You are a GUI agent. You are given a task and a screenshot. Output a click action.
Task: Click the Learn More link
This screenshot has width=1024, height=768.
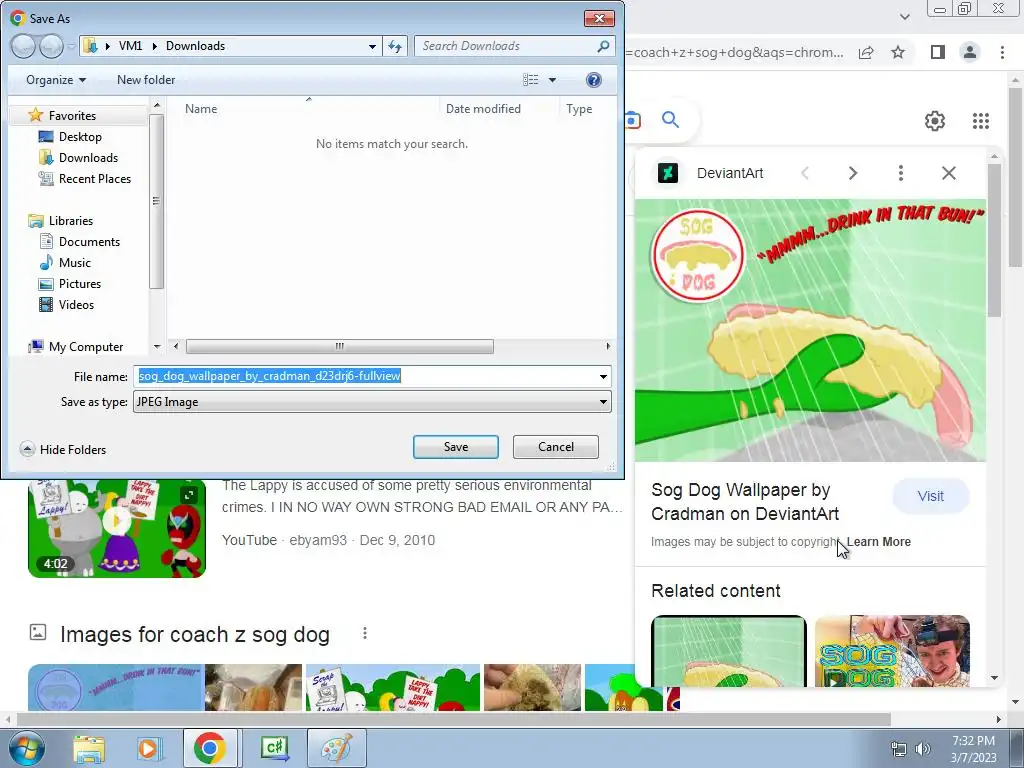point(879,542)
